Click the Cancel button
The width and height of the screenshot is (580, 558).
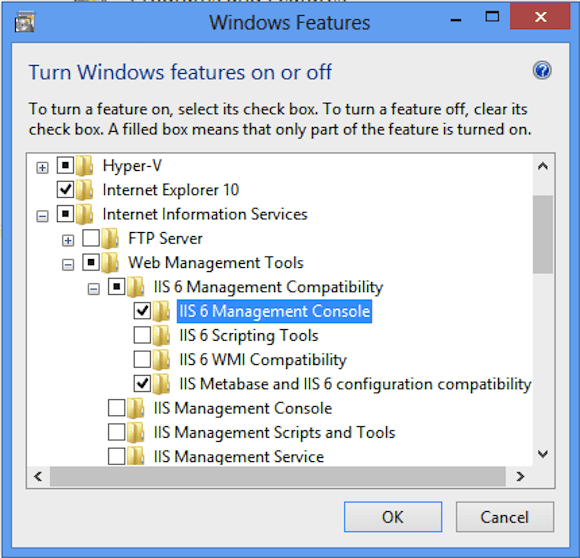pyautogui.click(x=505, y=517)
